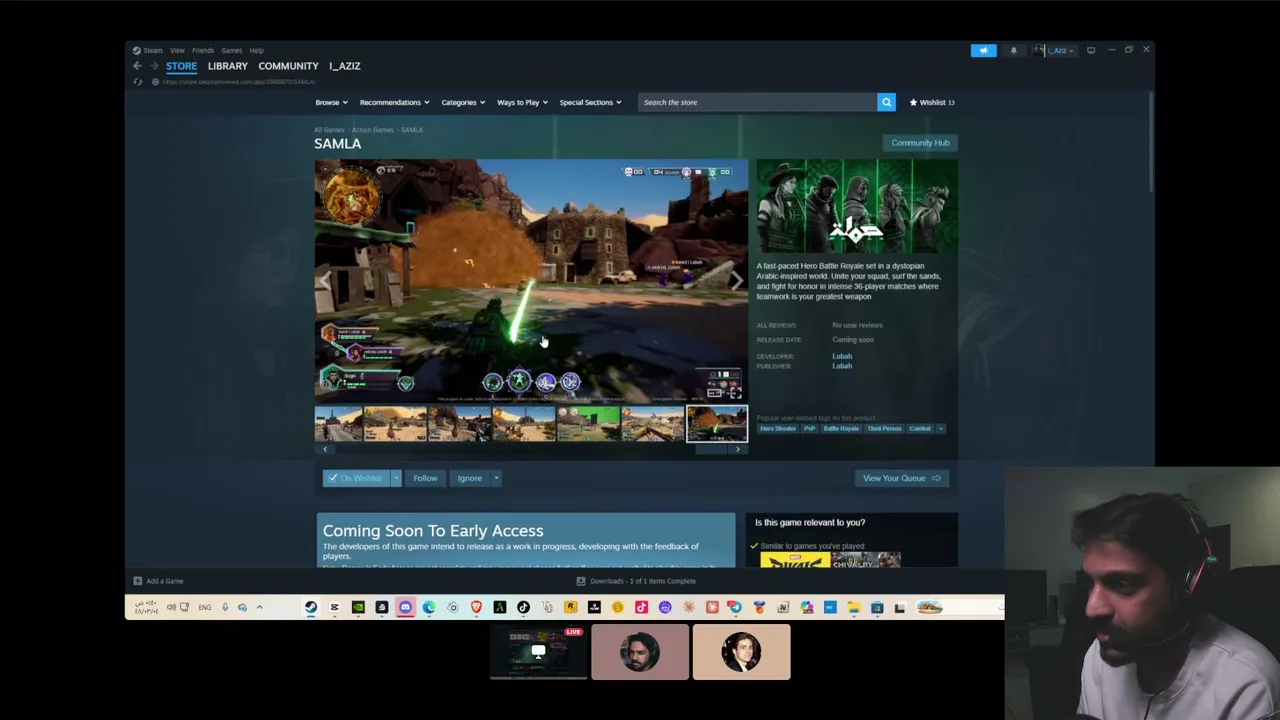The width and height of the screenshot is (1280, 720).
Task: Open the Action Games breadcrumb
Action: coord(372,130)
